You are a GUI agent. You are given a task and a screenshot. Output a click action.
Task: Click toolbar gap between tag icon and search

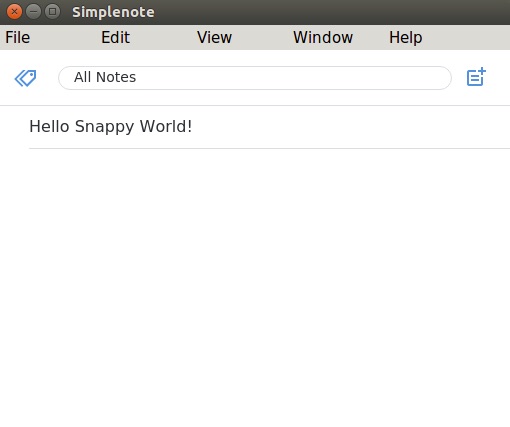click(x=47, y=78)
